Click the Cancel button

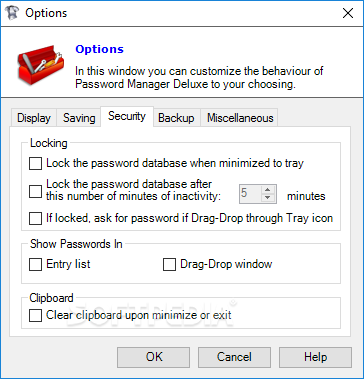tap(234, 357)
